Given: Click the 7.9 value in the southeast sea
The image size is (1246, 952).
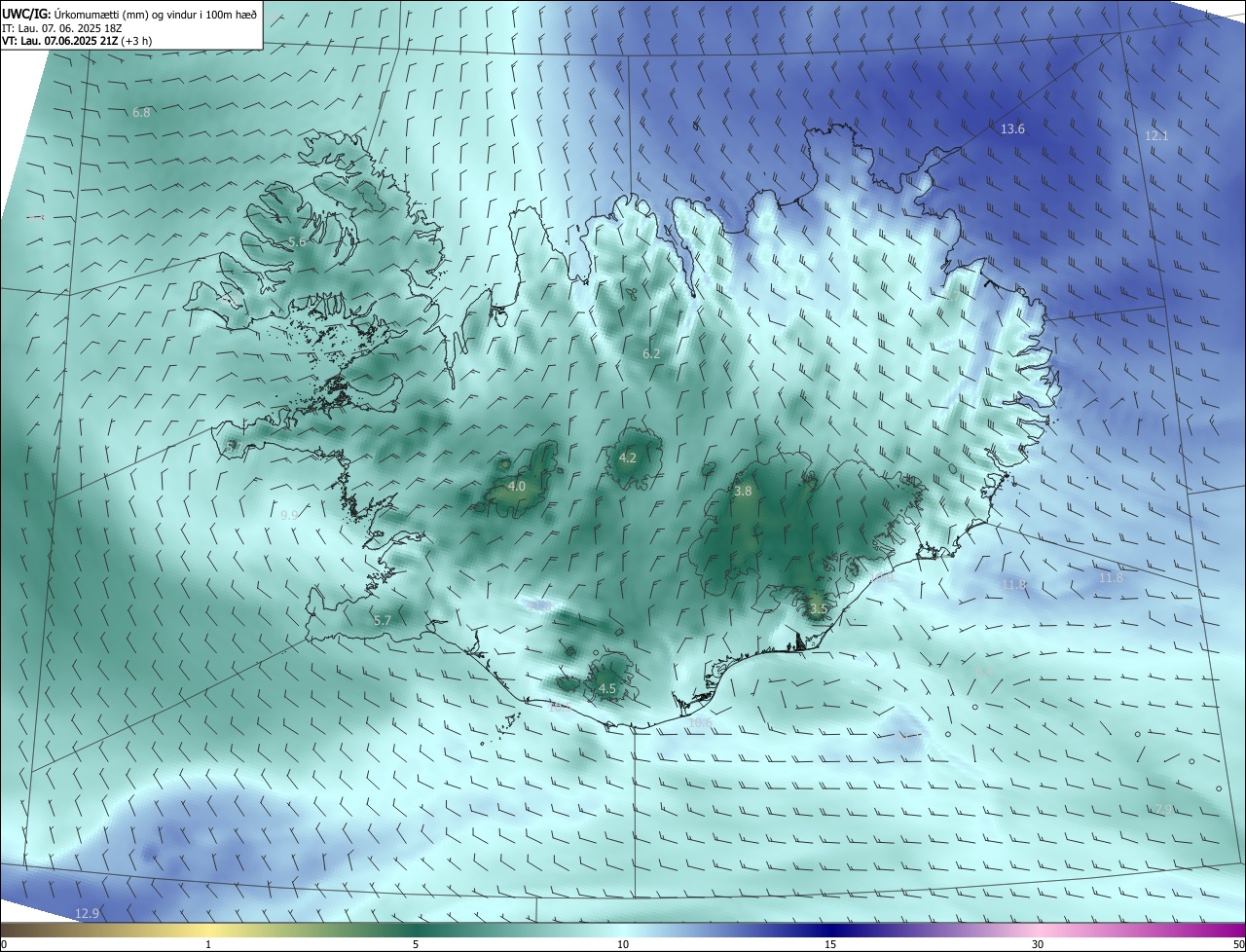Looking at the screenshot, I should 1162,810.
